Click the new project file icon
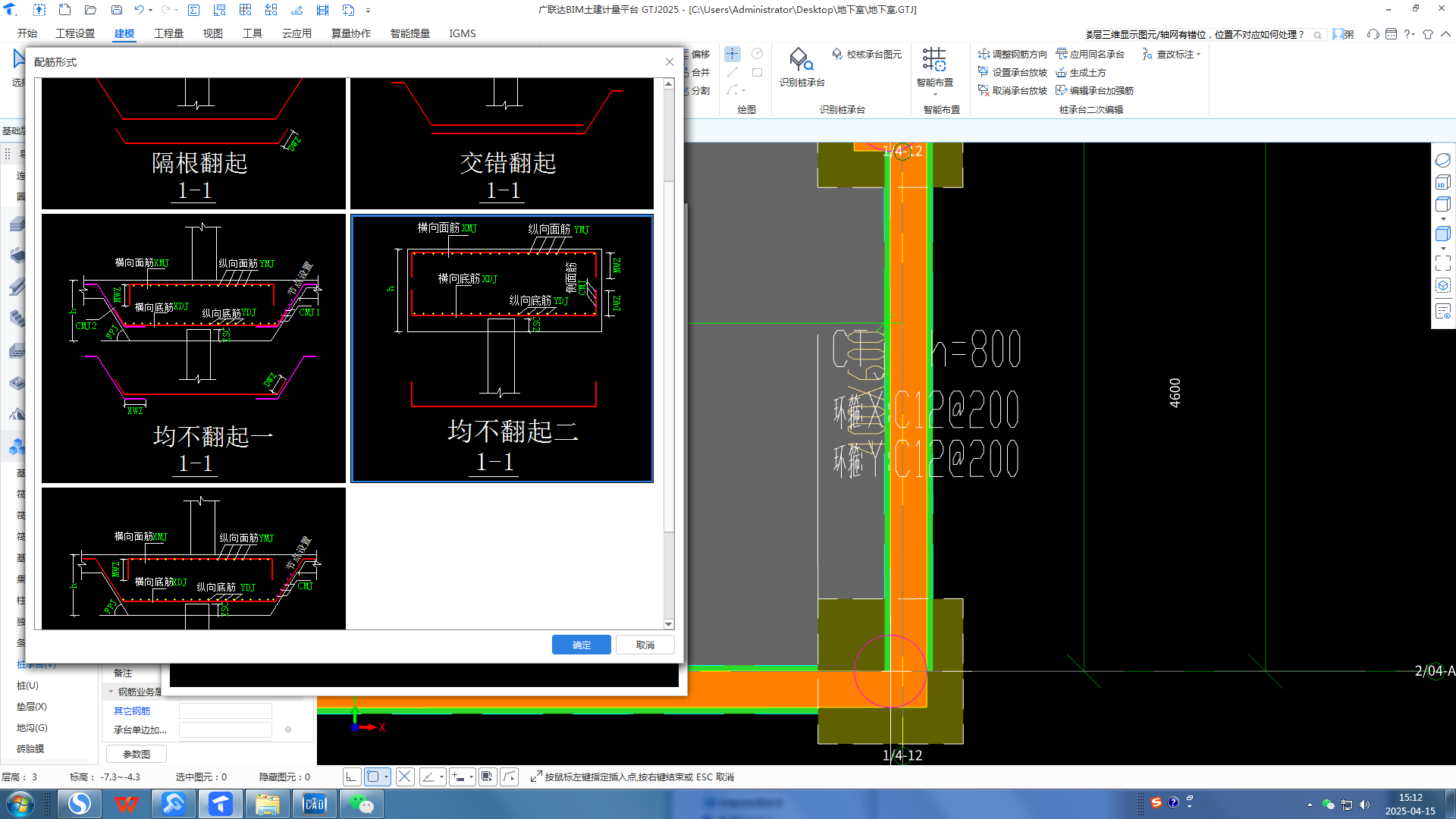 64,10
